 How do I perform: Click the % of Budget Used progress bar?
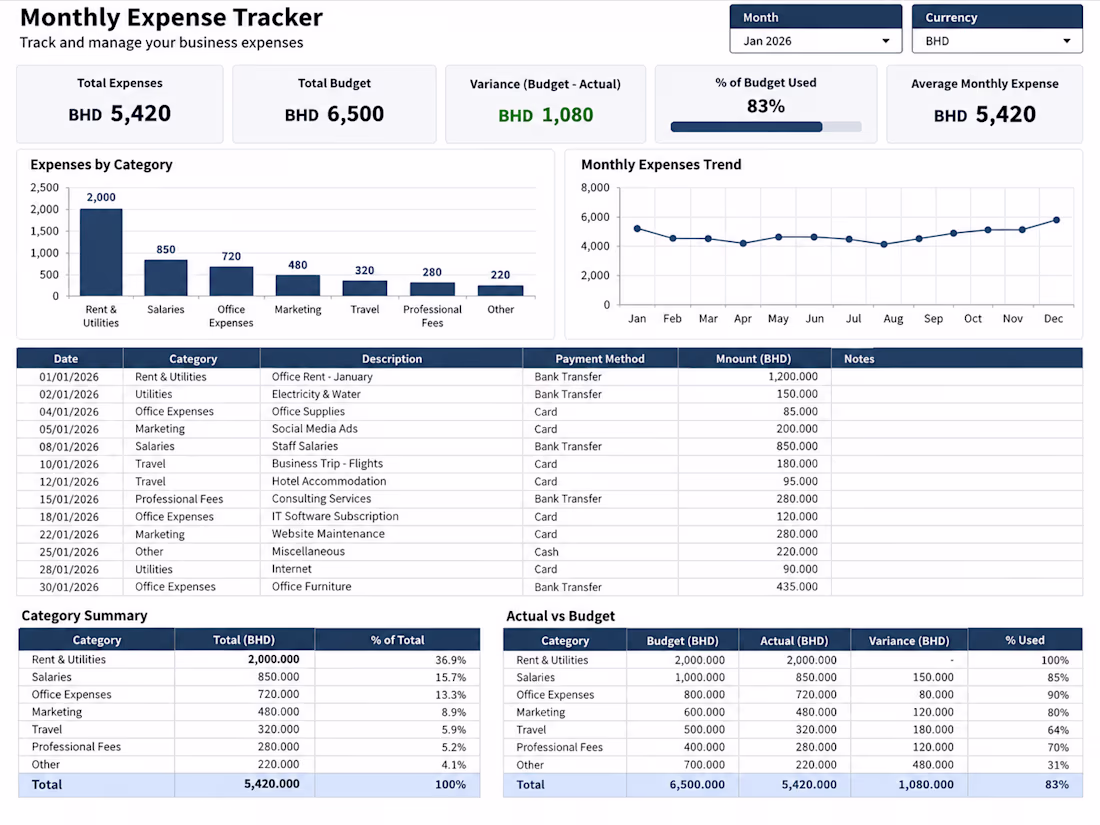[x=765, y=127]
